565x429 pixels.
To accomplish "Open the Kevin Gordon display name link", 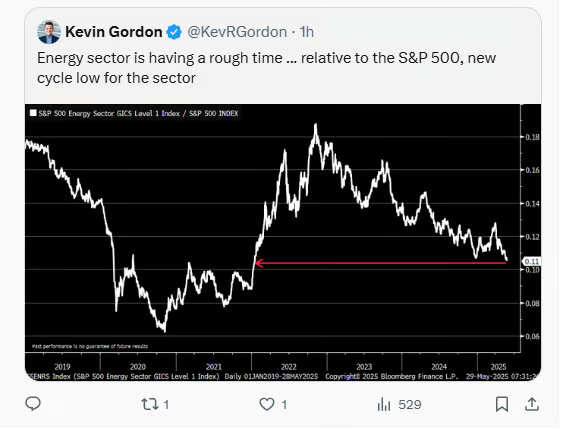I will tap(114, 32).
